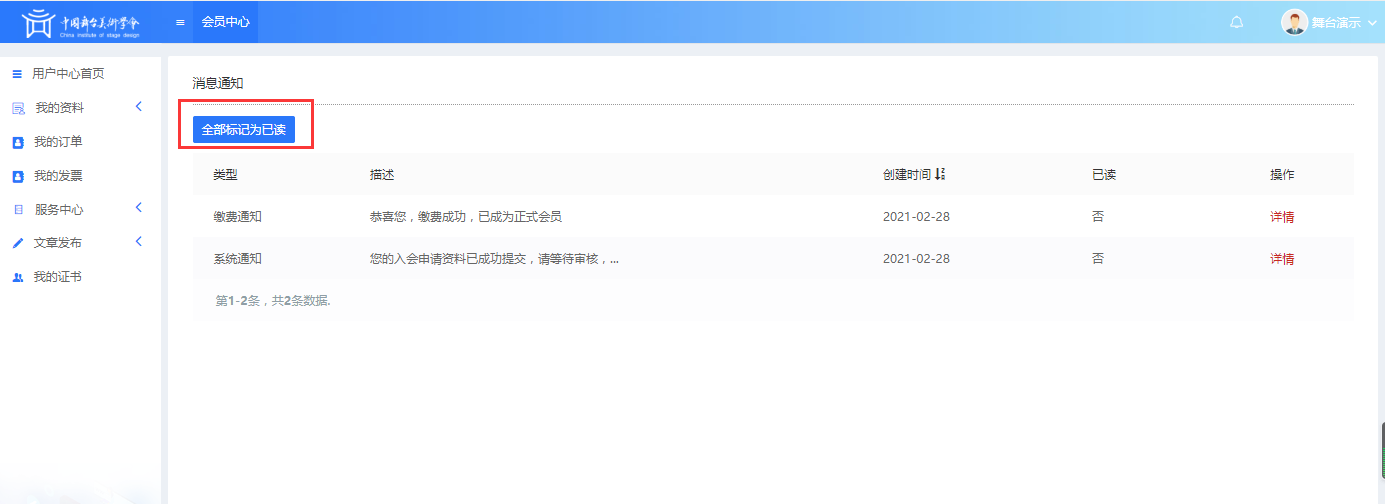Click the notification bell icon
The width and height of the screenshot is (1385, 504).
[x=1236, y=22]
